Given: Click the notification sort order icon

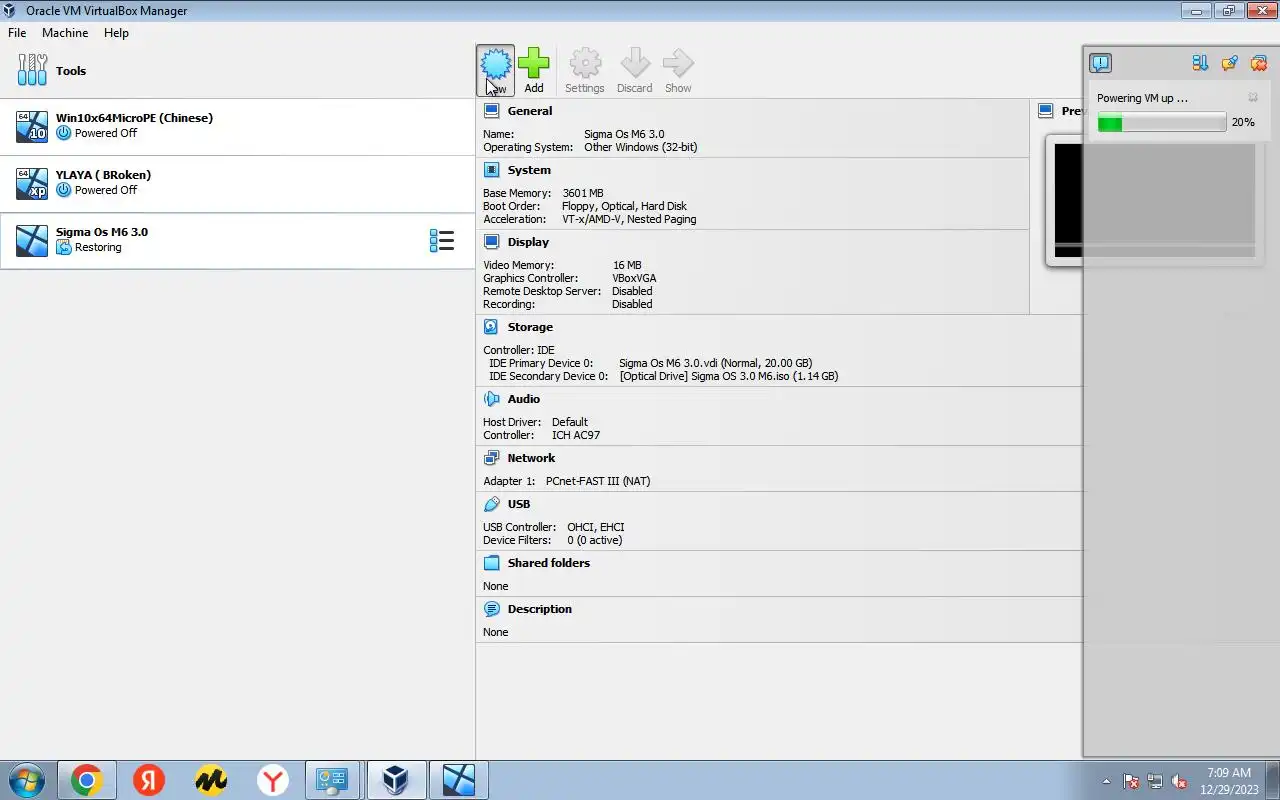Looking at the screenshot, I should coord(1200,63).
